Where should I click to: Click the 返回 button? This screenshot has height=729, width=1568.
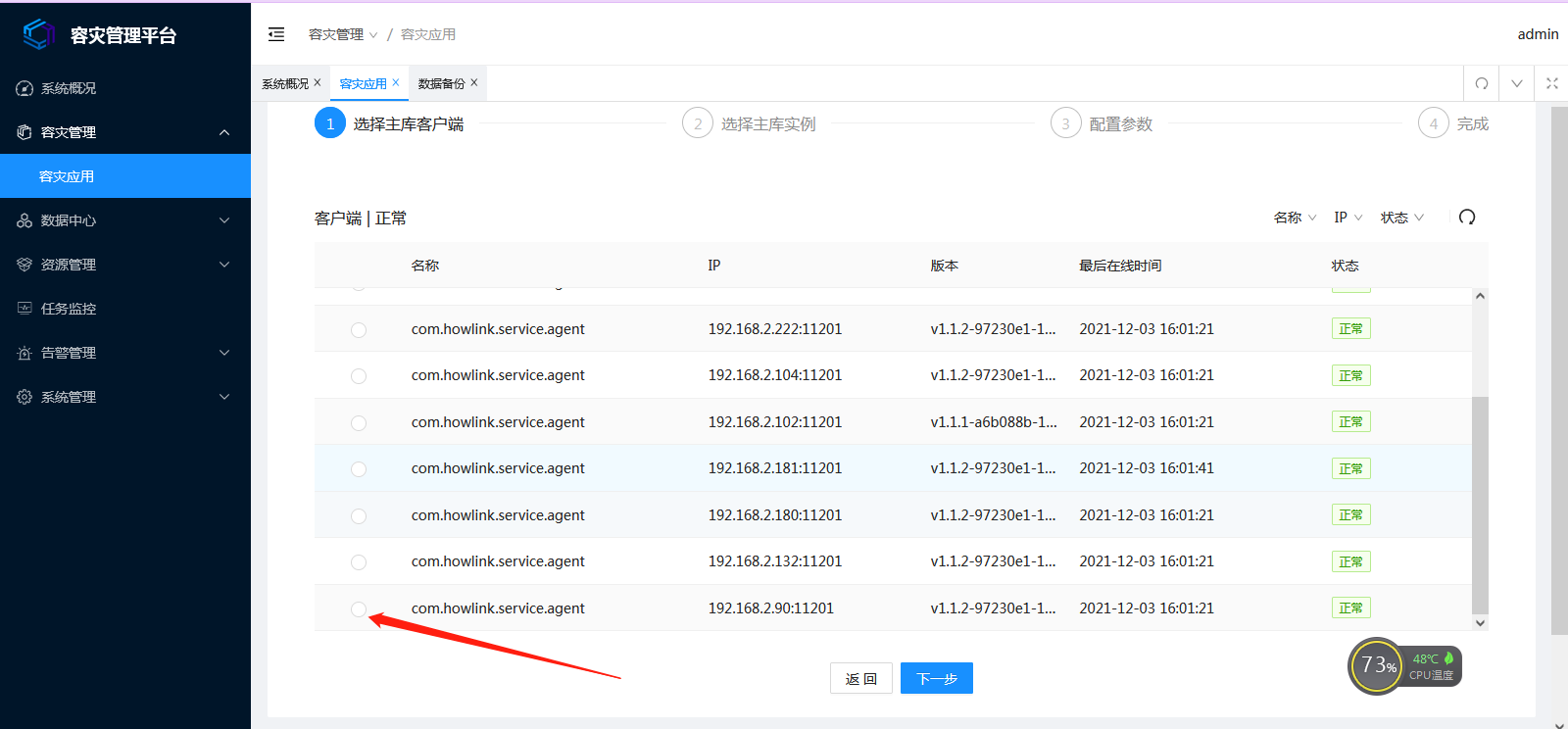click(861, 678)
